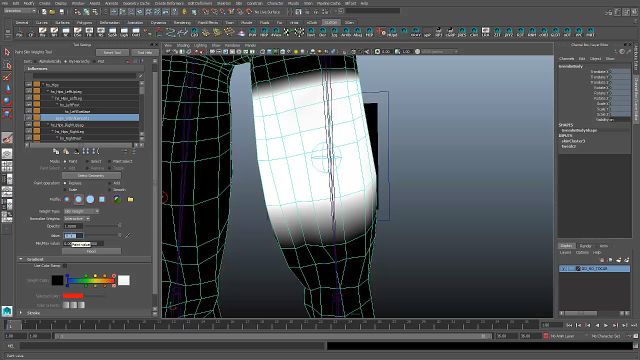640x360 pixels.
Task: Click the Flood button
Action: (x=91, y=251)
